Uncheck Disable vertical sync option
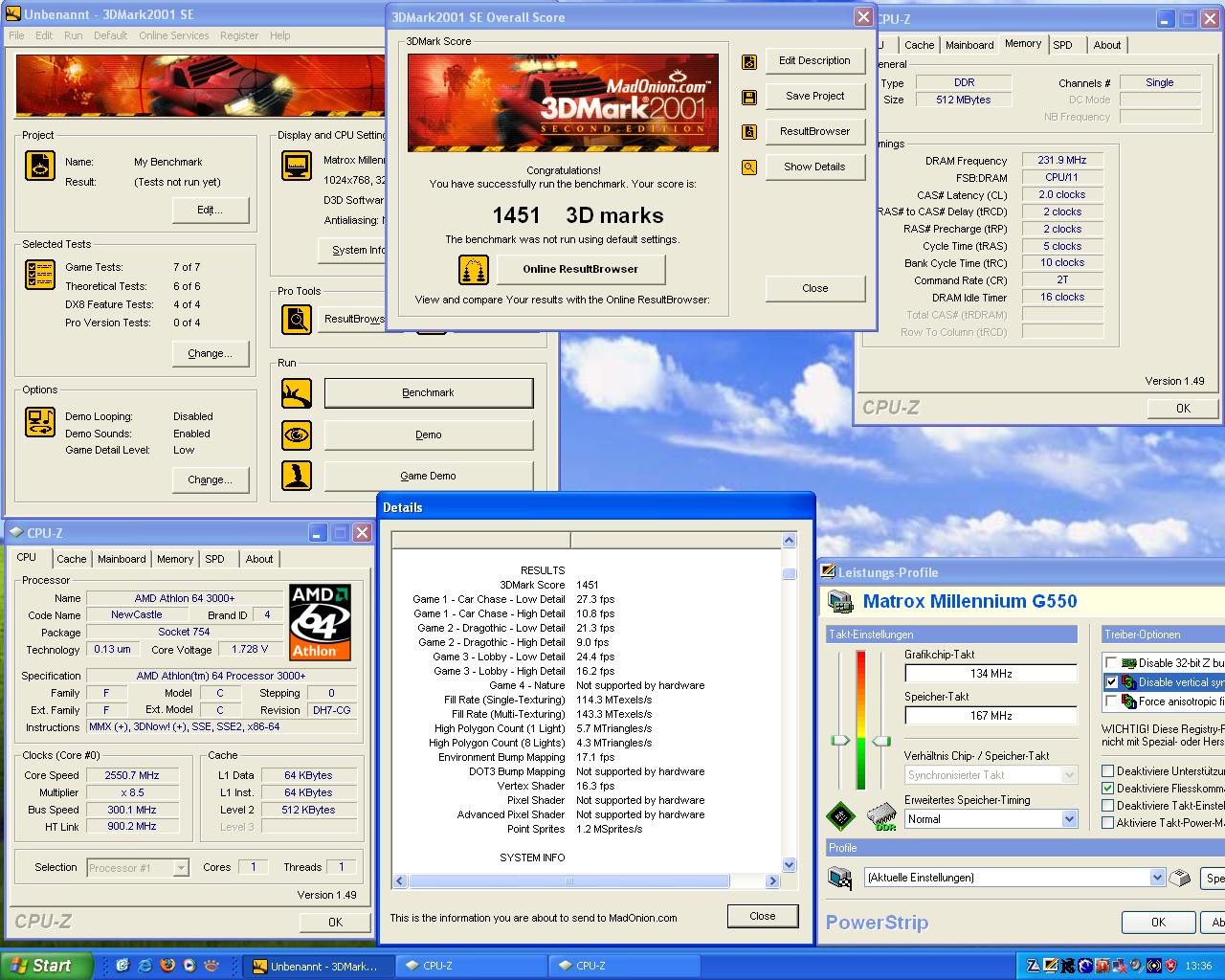 pos(1110,682)
